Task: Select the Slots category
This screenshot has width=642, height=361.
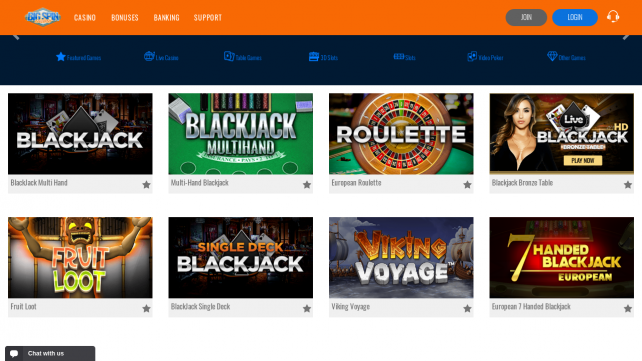Action: pos(405,57)
